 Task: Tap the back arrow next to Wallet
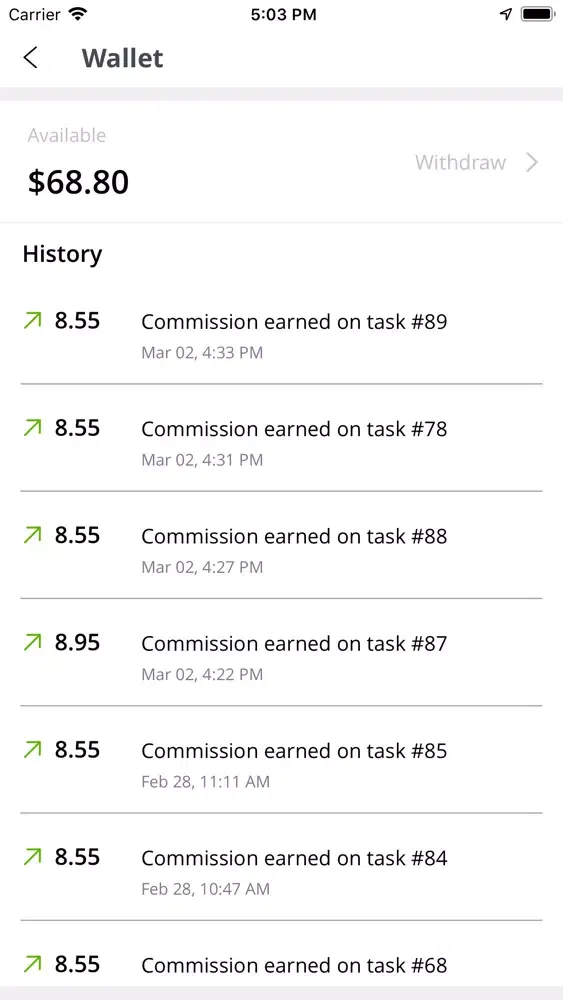[x=30, y=57]
